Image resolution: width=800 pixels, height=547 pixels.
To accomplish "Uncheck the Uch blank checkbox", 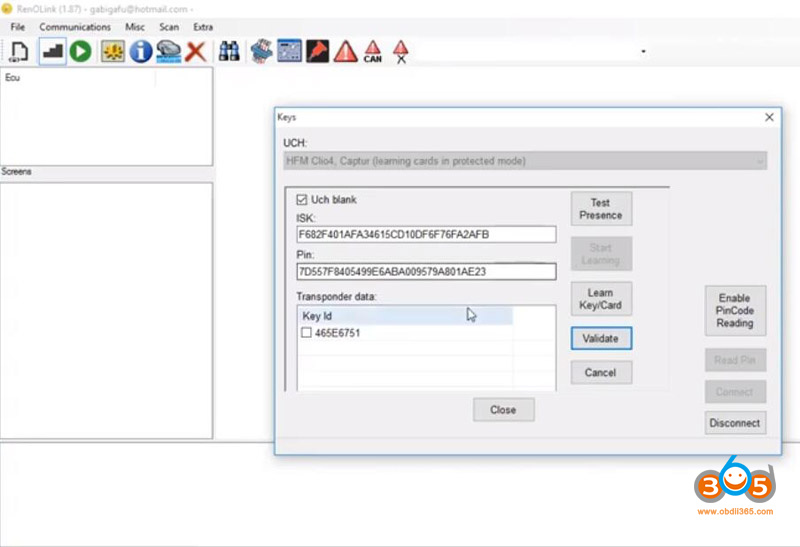I will (x=303, y=200).
